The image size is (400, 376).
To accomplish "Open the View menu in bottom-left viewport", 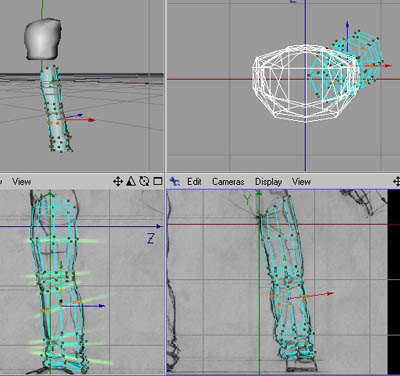I will [x=22, y=182].
